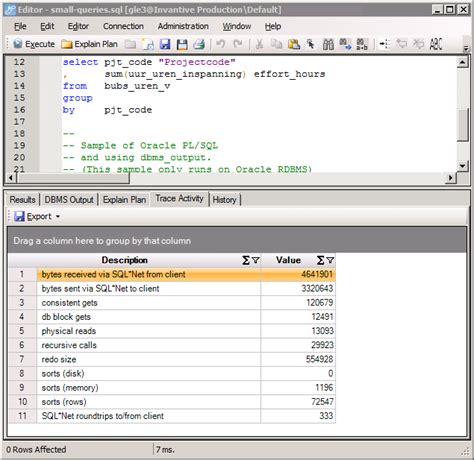Screen dimensions: 474x460
Task: Open the Description column filter funnel
Action: pyautogui.click(x=256, y=260)
